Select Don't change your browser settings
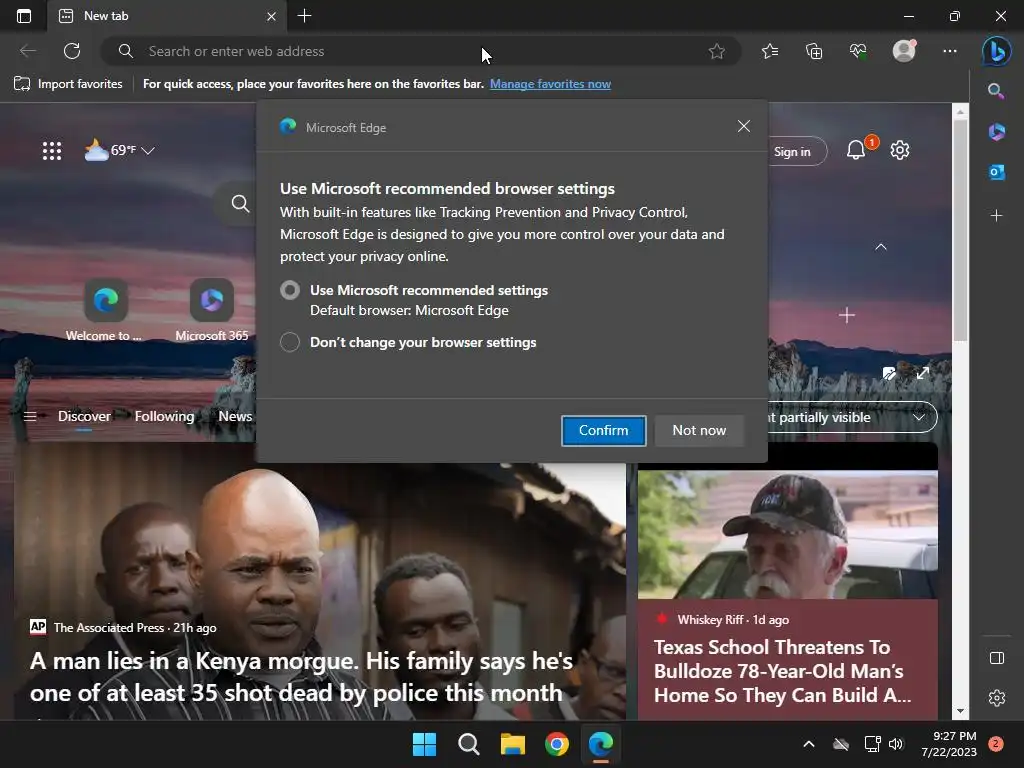The width and height of the screenshot is (1024, 768). coord(290,342)
